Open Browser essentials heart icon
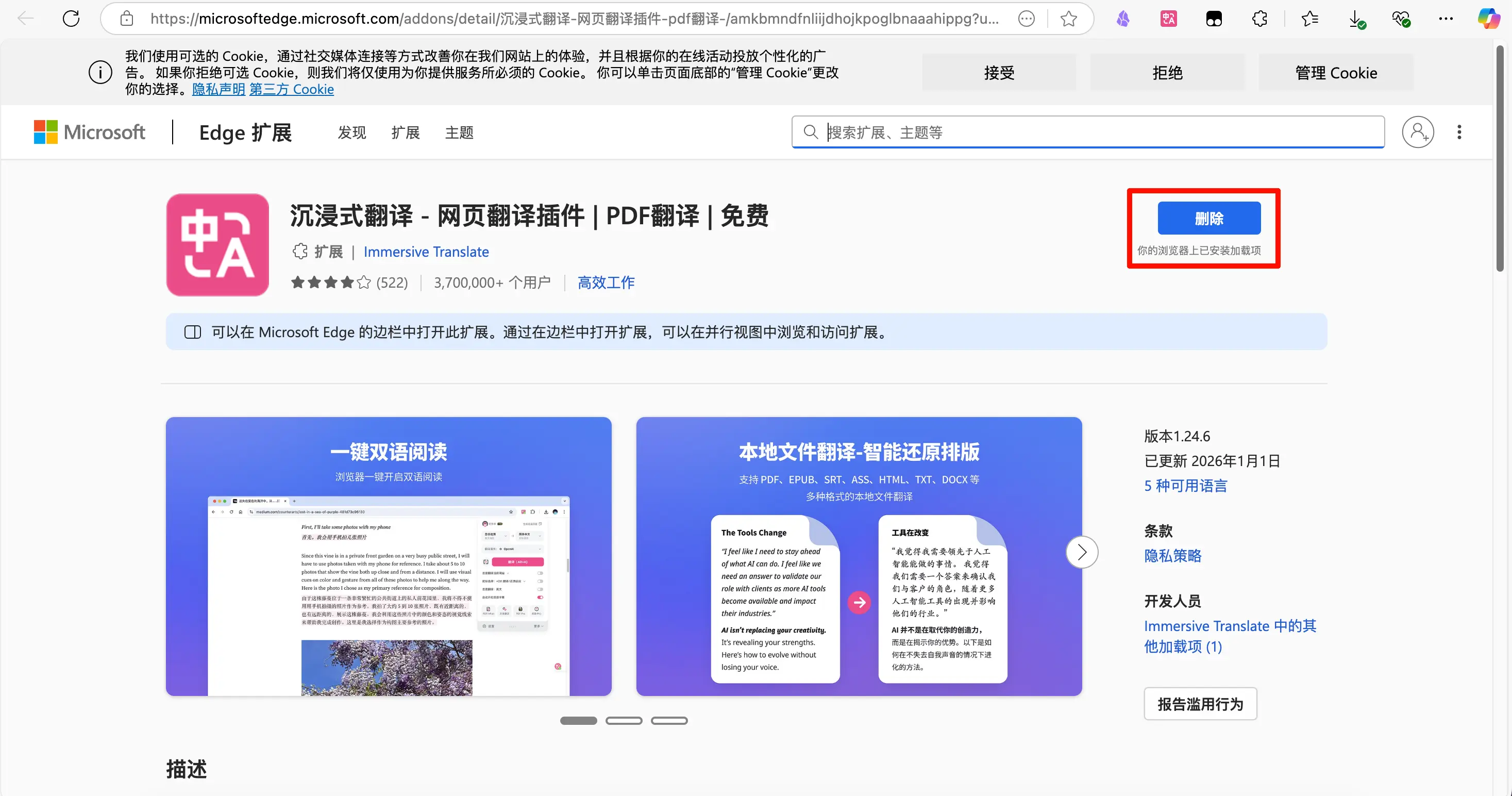Image resolution: width=1512 pixels, height=796 pixels. tap(1401, 19)
